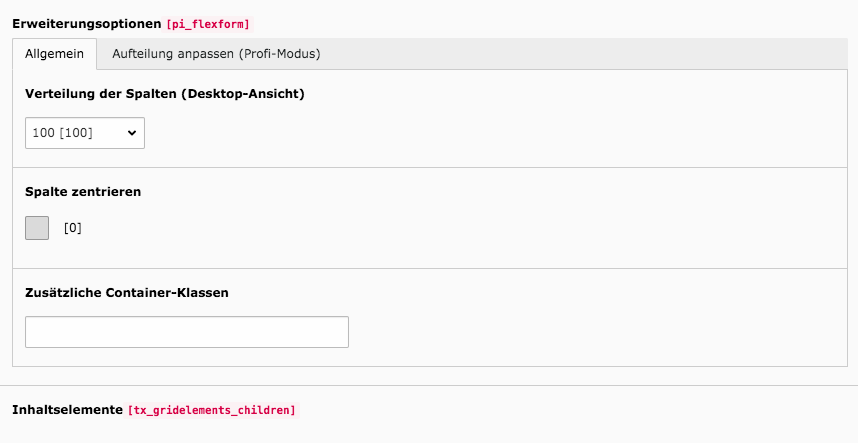This screenshot has height=443, width=858.
Task: Click the chevron arrow of the 100 [100] select
Action: coord(132,133)
